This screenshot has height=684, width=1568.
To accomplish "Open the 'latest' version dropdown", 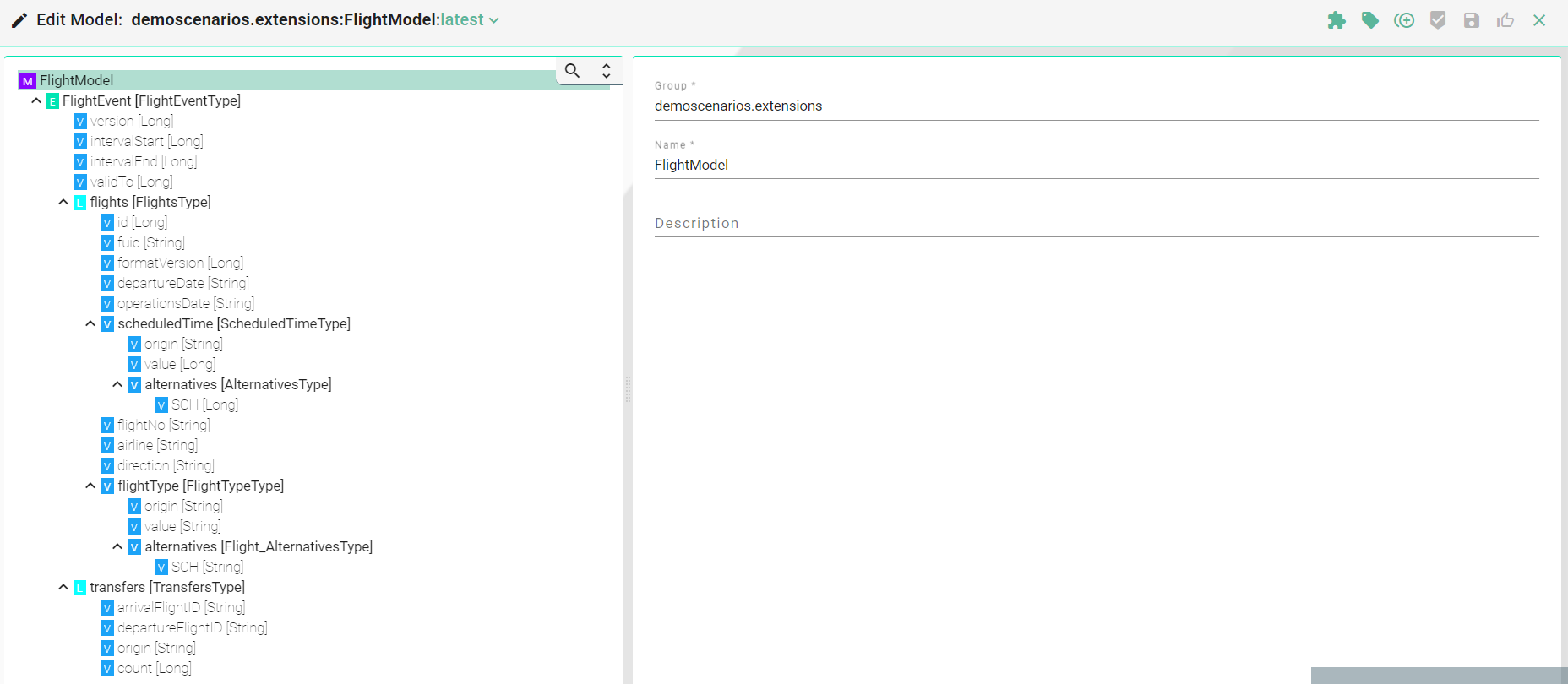I will [470, 20].
